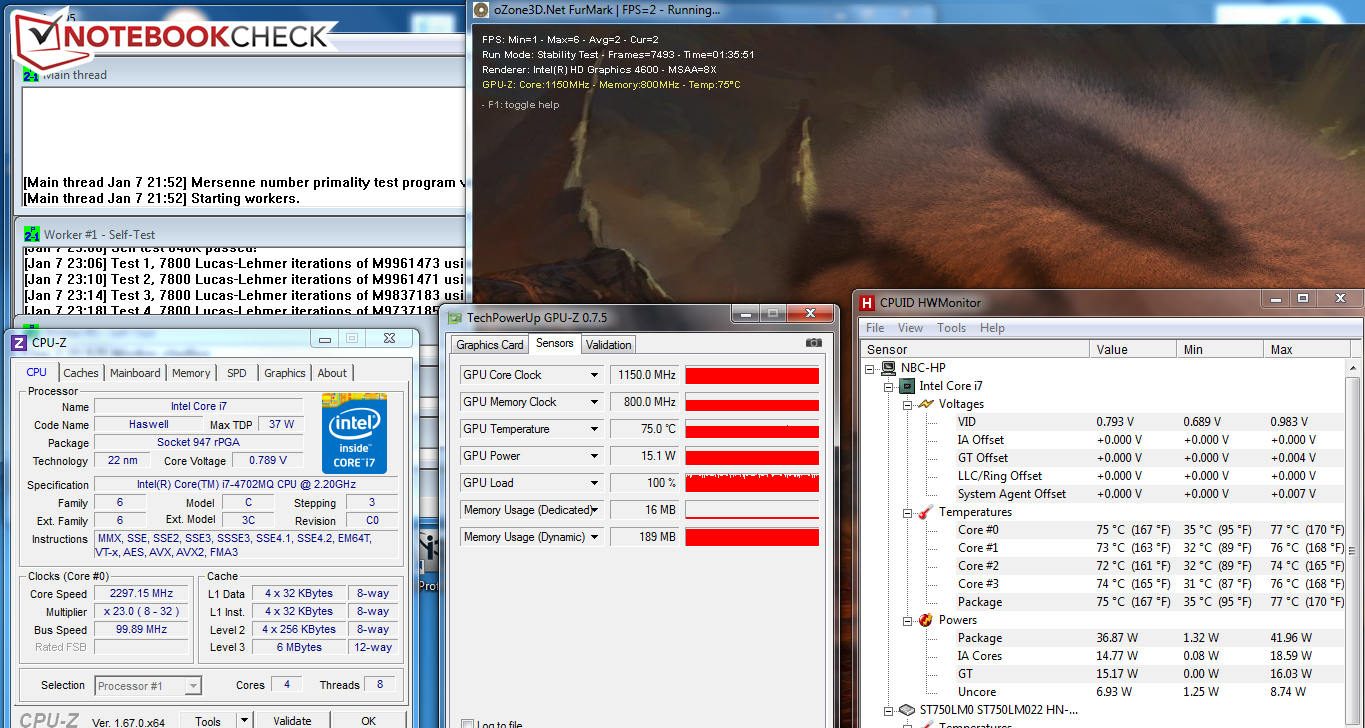Open the HWMonitor Help menu
This screenshot has height=728, width=1365.
click(x=992, y=328)
